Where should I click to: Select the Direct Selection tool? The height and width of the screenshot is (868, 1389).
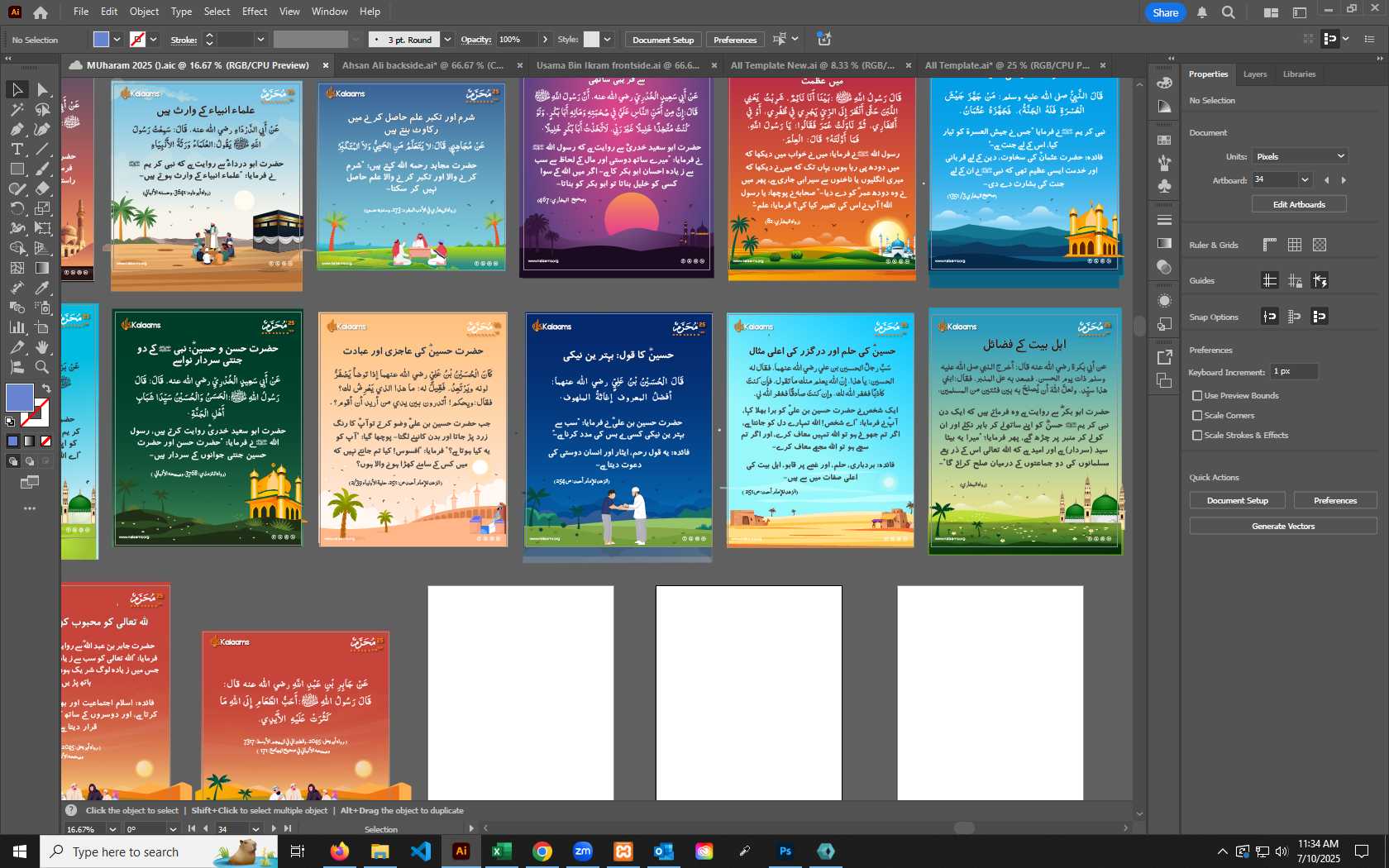42,89
